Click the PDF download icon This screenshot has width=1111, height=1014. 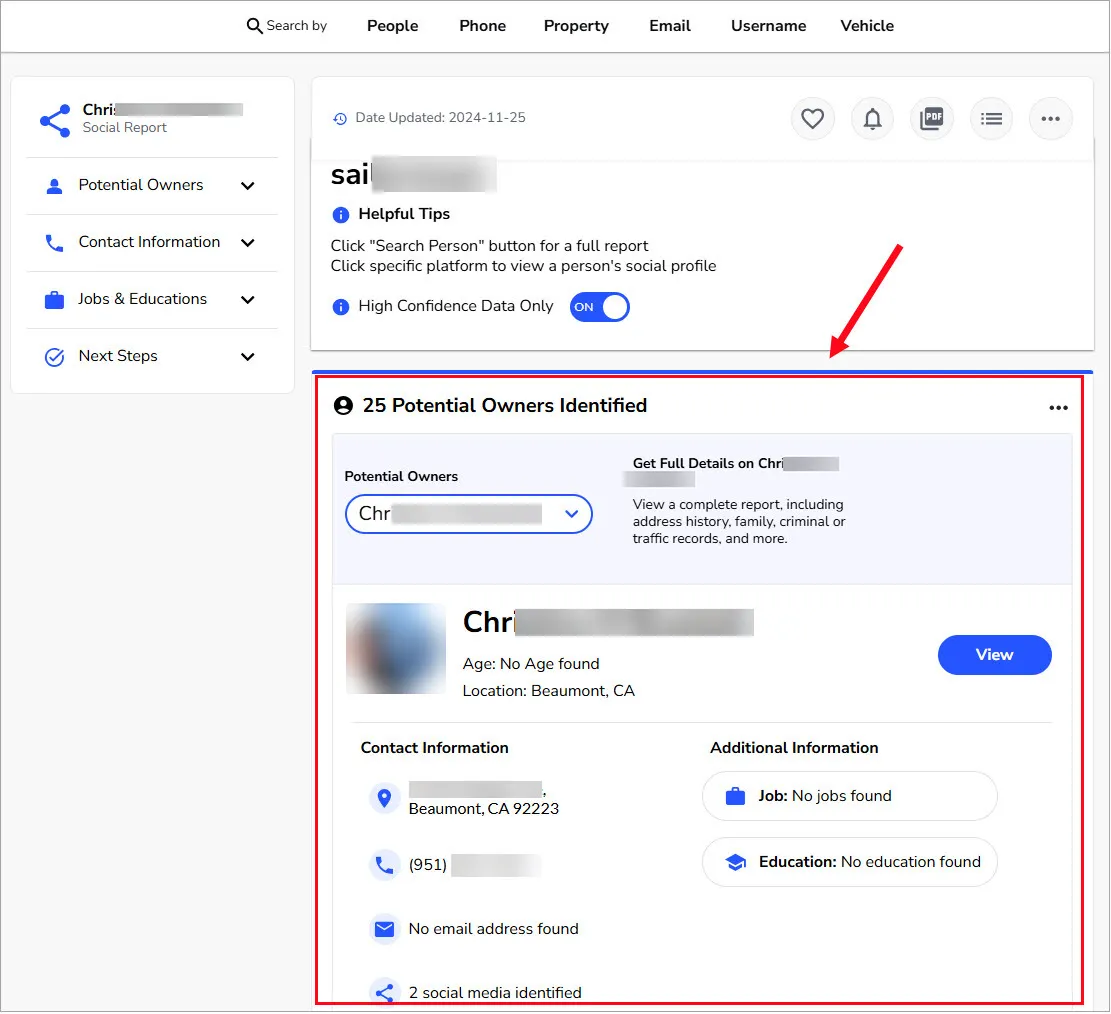click(931, 118)
